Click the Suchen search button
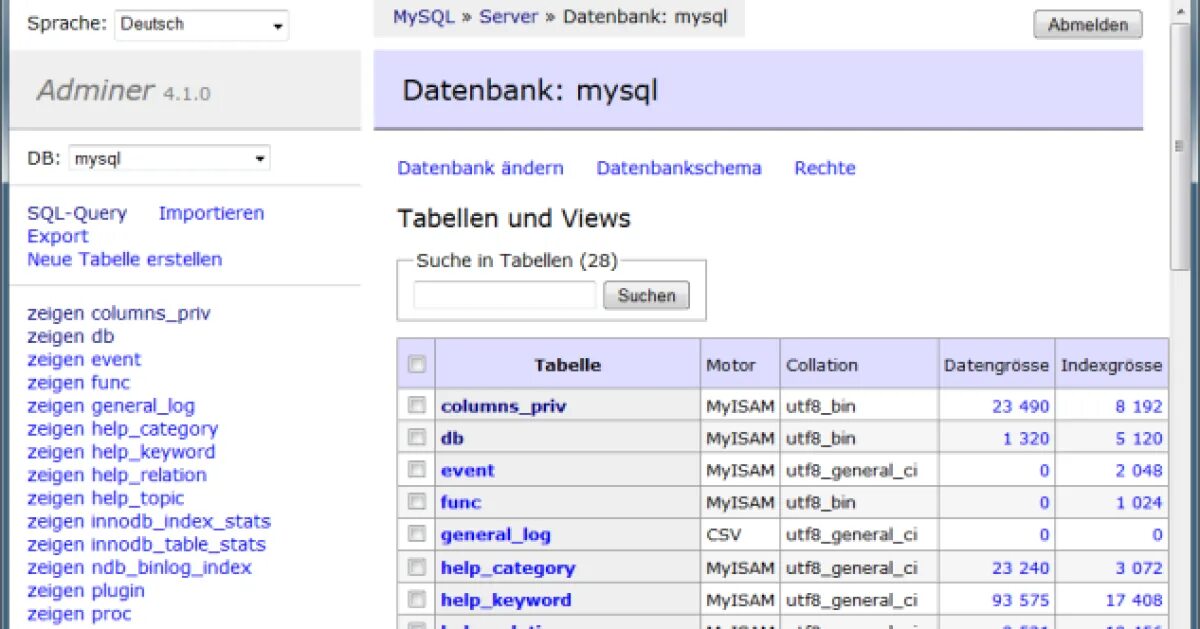Viewport: 1200px width, 629px height. (646, 295)
